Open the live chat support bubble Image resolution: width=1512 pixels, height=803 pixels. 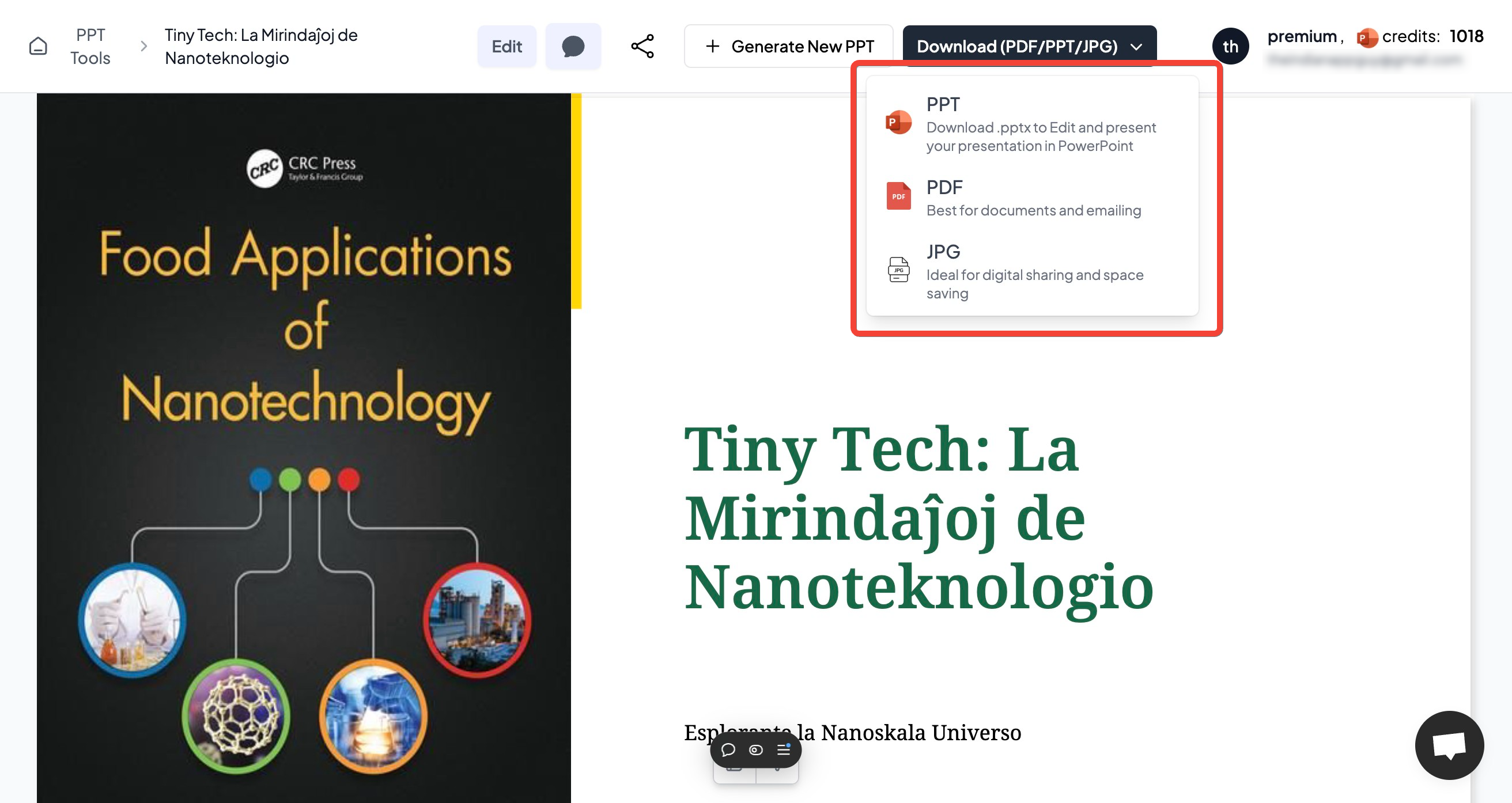tap(1449, 745)
